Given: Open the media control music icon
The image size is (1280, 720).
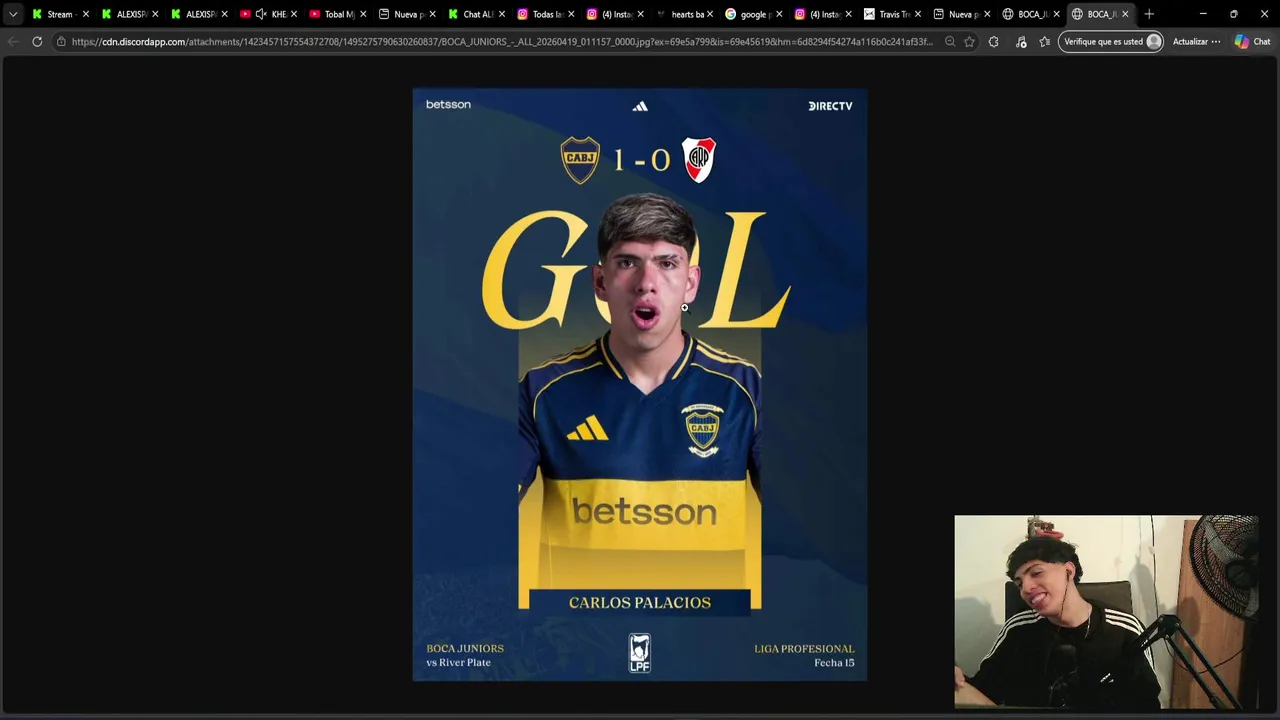Looking at the screenshot, I should 1021,42.
